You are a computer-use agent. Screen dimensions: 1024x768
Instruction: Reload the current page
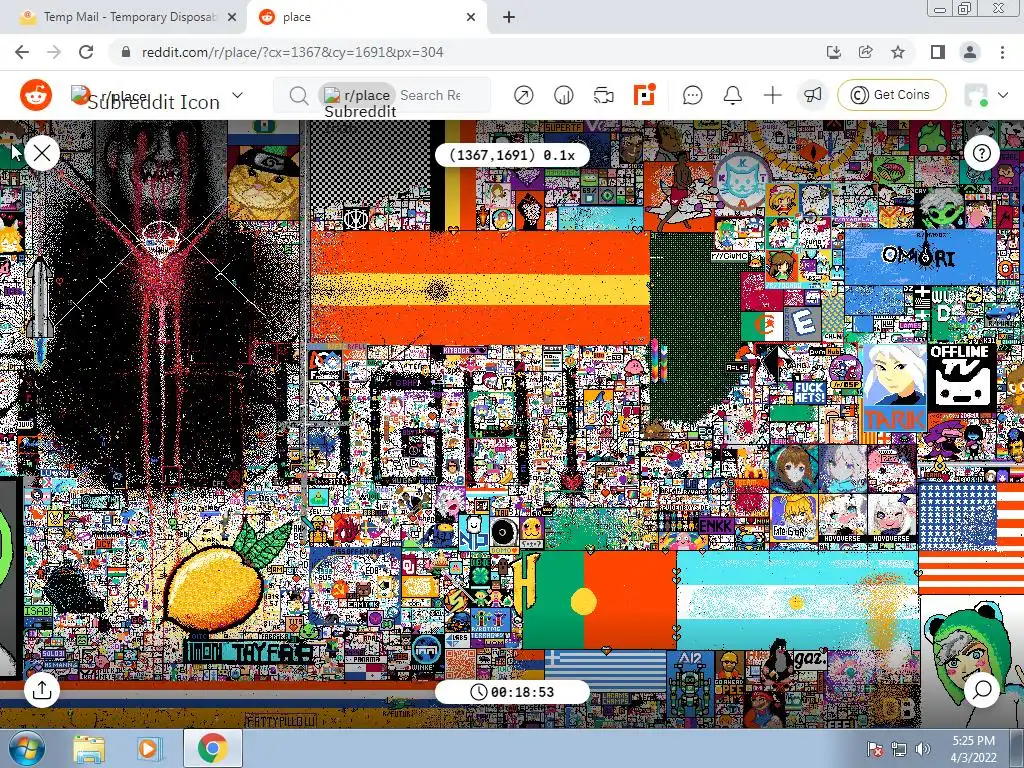click(86, 52)
